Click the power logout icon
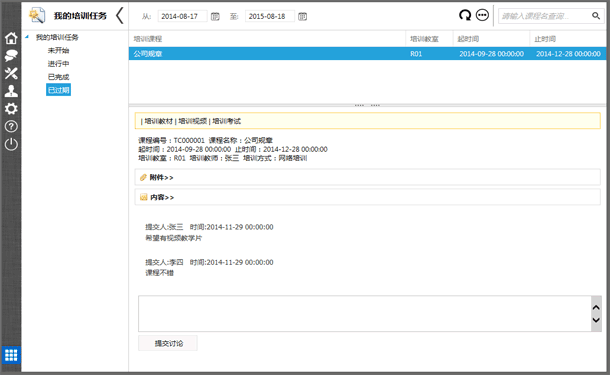The height and width of the screenshot is (375, 610). pyautogui.click(x=11, y=144)
